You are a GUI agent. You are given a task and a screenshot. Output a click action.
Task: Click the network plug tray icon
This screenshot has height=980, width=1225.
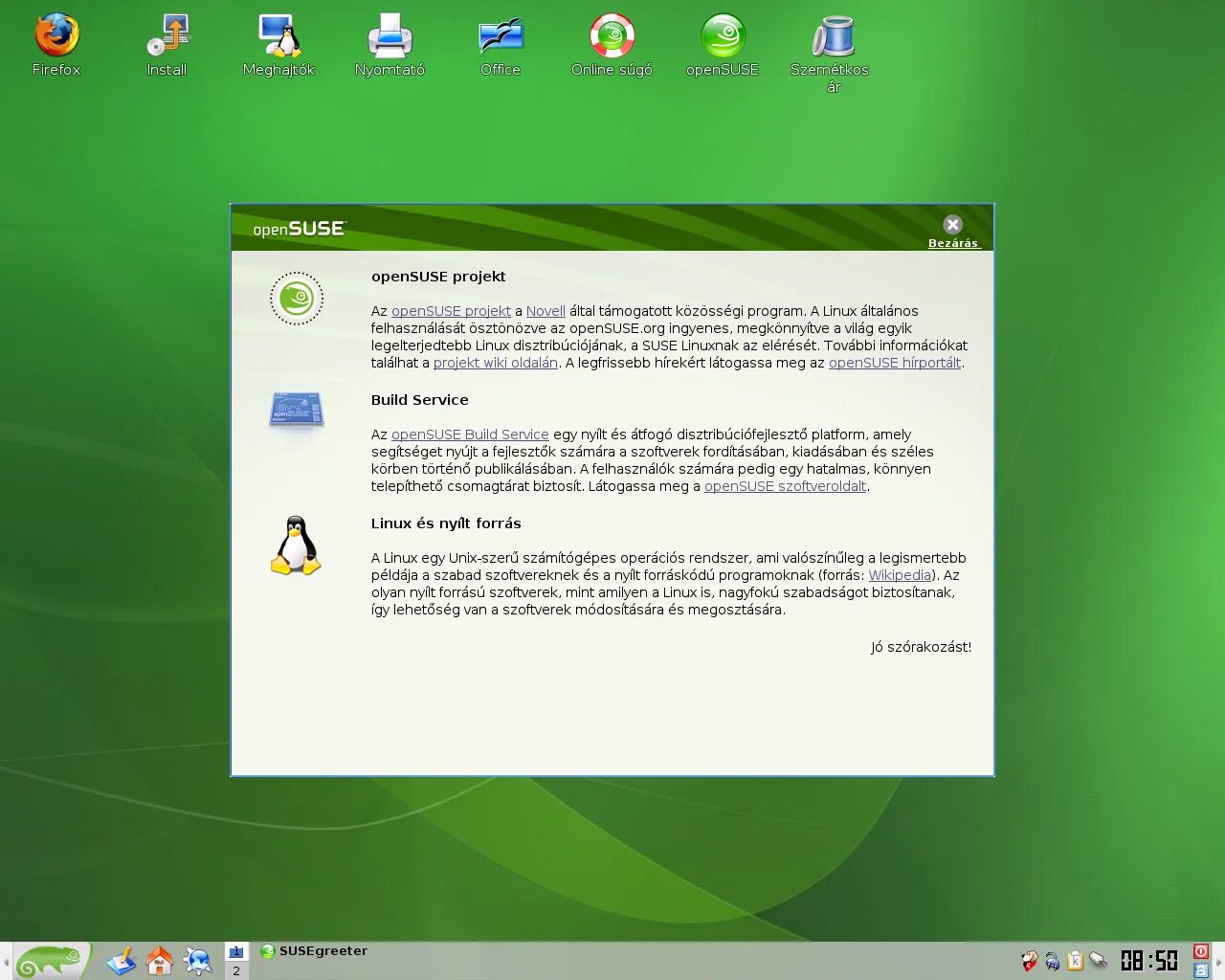point(1098,961)
